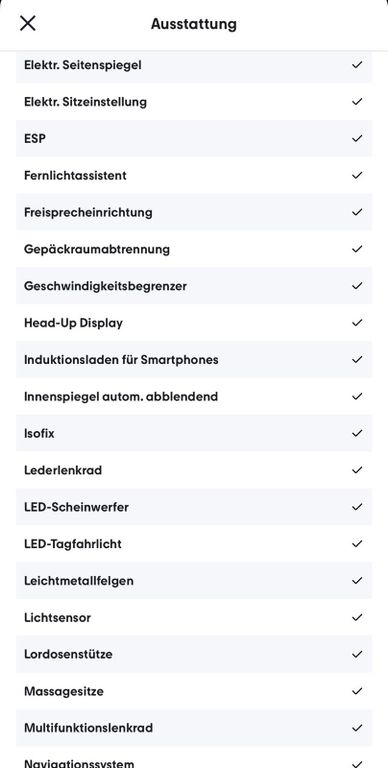Click Innenspiegel autom. abblendend item

coord(194,396)
